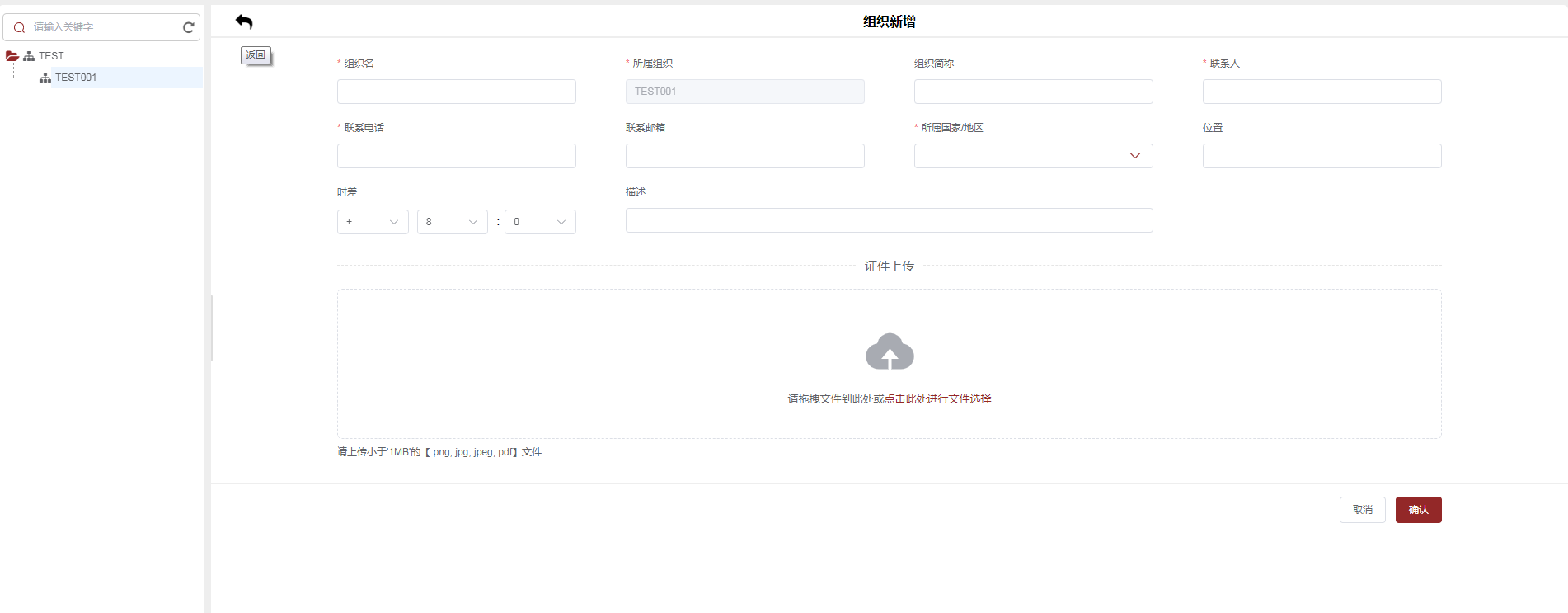This screenshot has height=613, width=1568.
Task: Click the search magnifier icon
Action: click(19, 27)
